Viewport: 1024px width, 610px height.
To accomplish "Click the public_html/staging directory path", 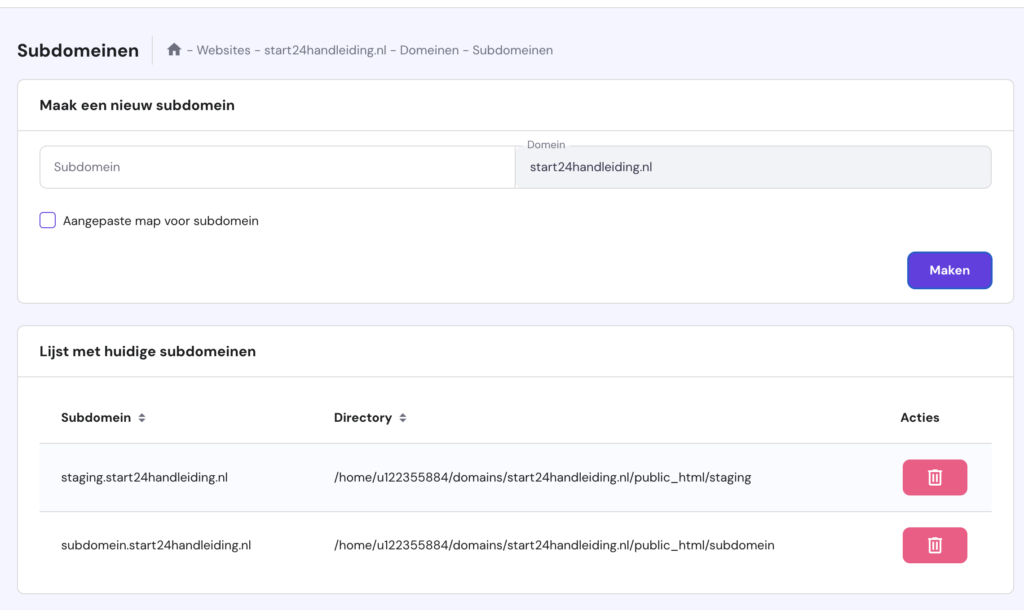I will (542, 478).
